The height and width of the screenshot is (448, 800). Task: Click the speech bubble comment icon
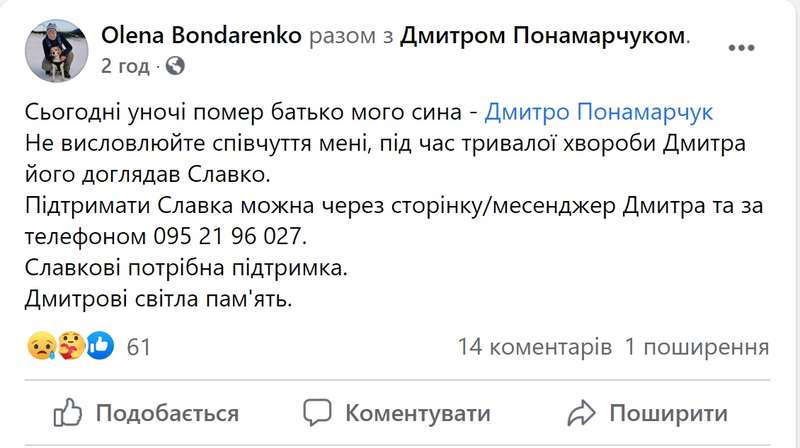coord(318,412)
